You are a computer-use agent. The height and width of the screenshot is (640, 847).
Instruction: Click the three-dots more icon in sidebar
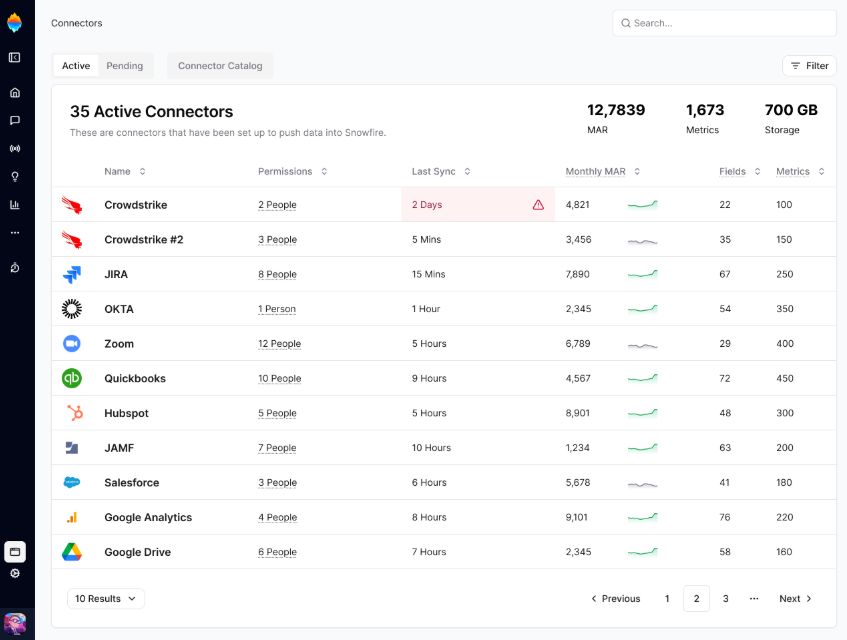(15, 233)
